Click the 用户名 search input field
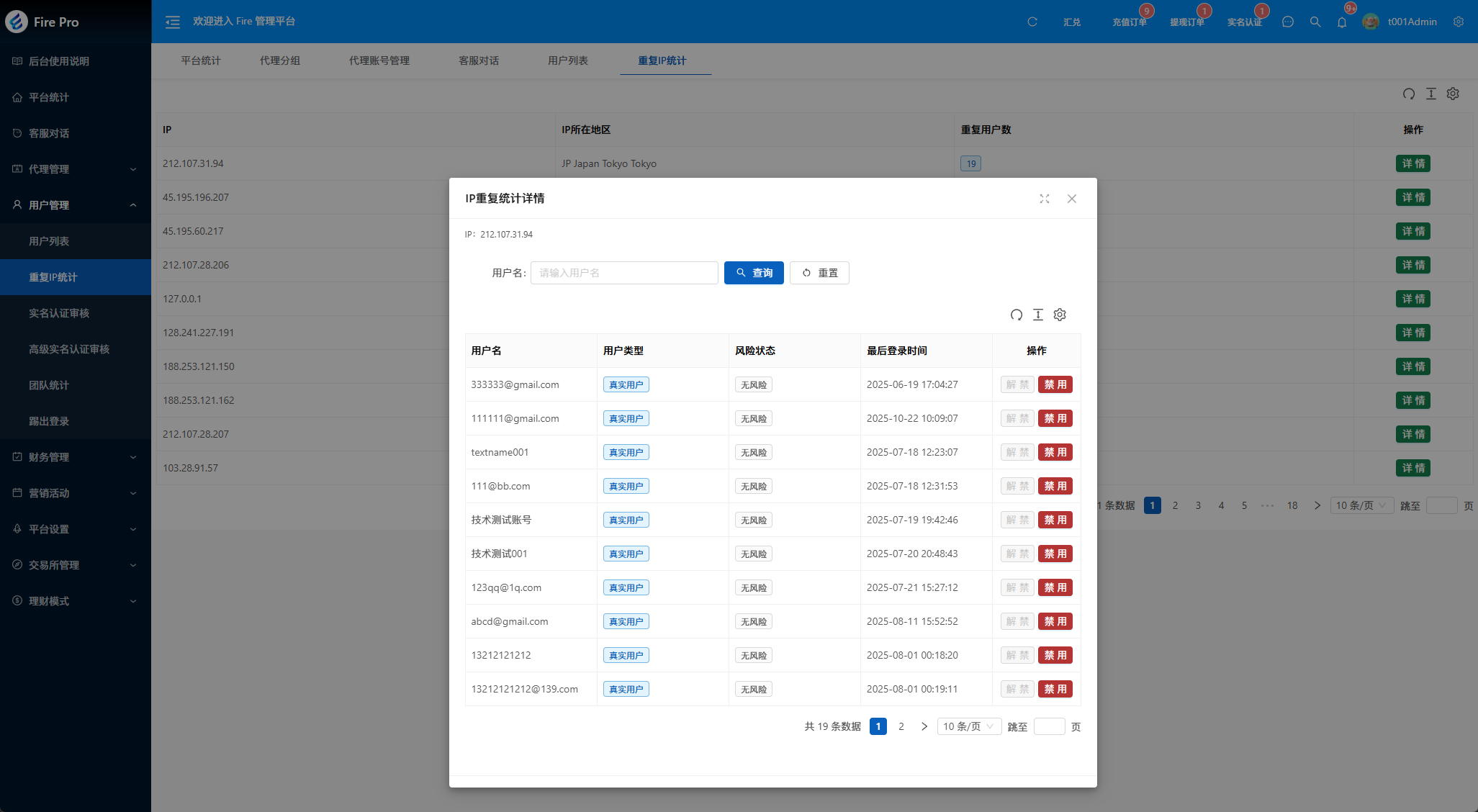 click(623, 273)
